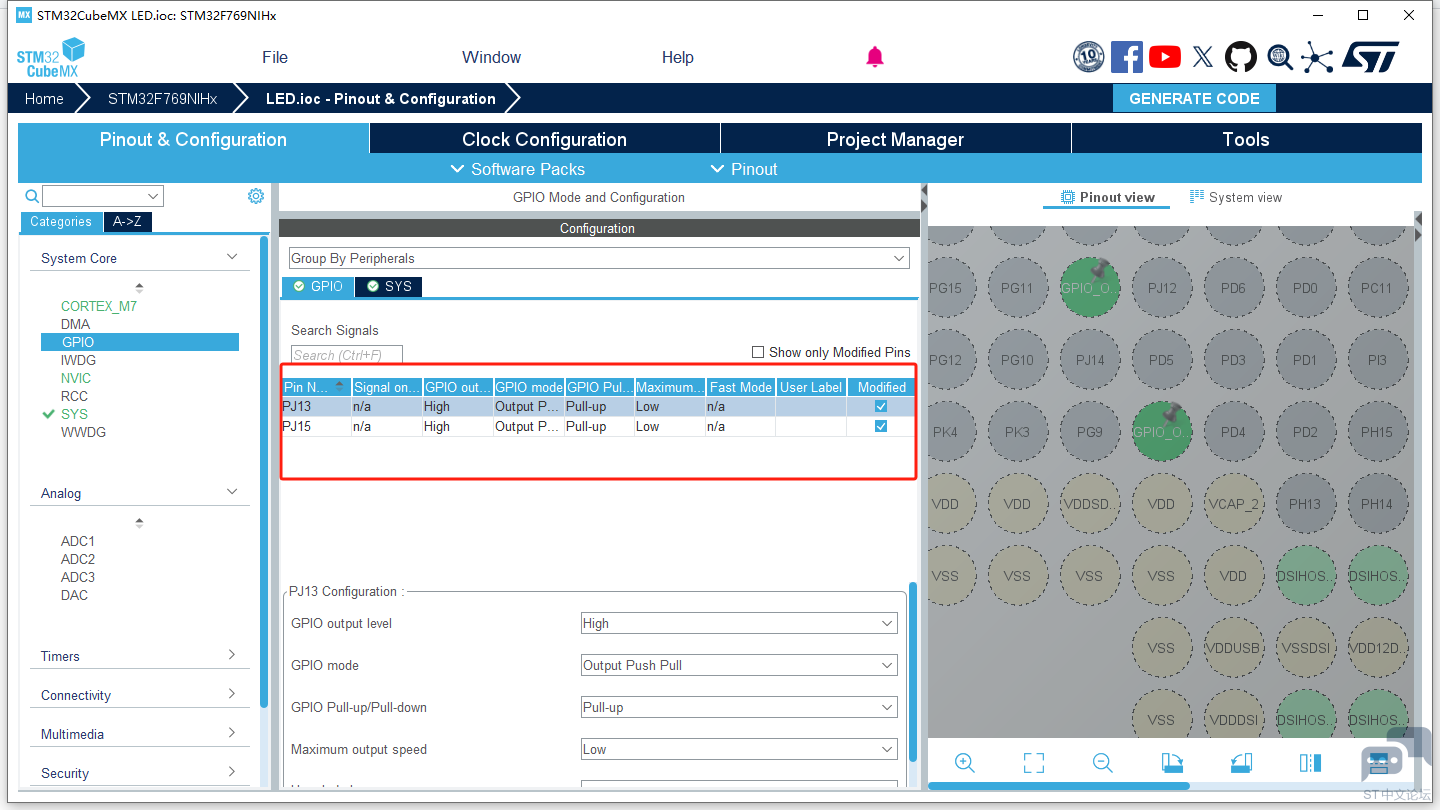Click the Search Signals input field
This screenshot has width=1440, height=810.
pyautogui.click(x=347, y=355)
